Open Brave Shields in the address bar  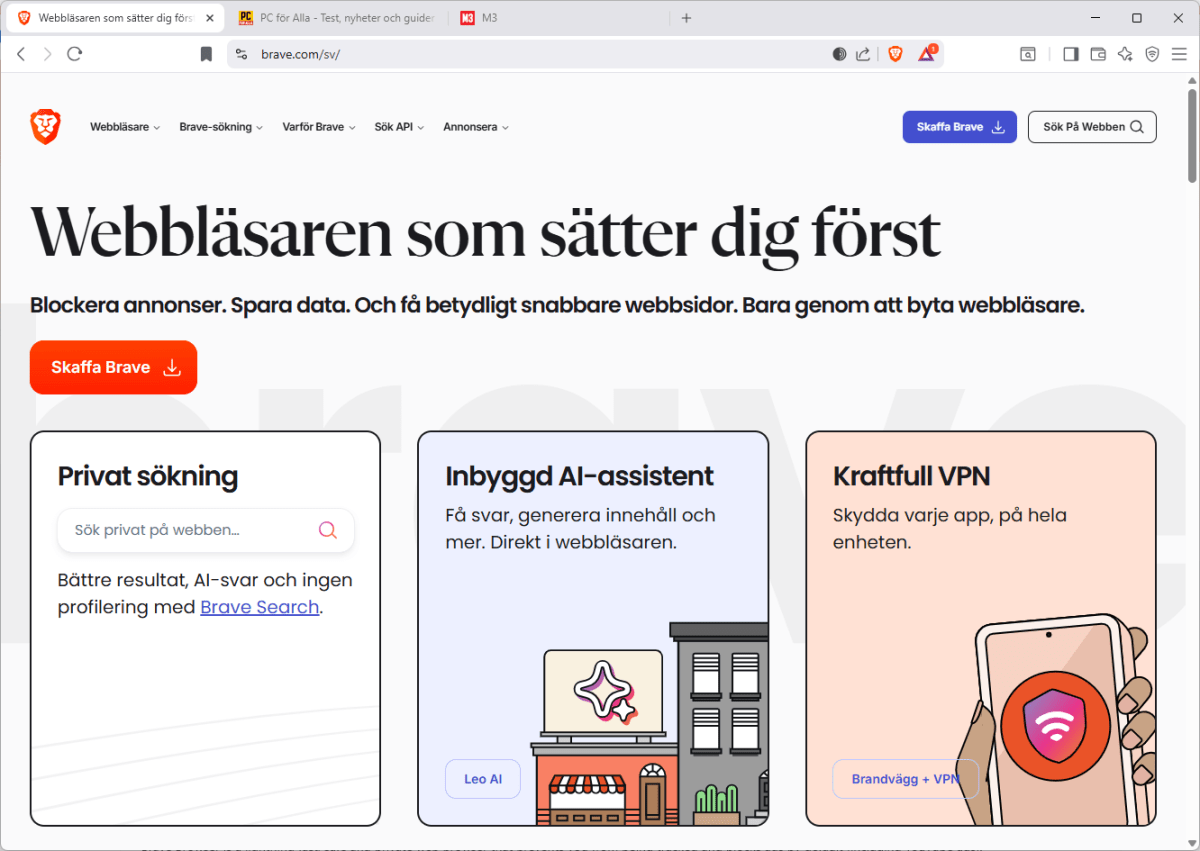click(894, 54)
